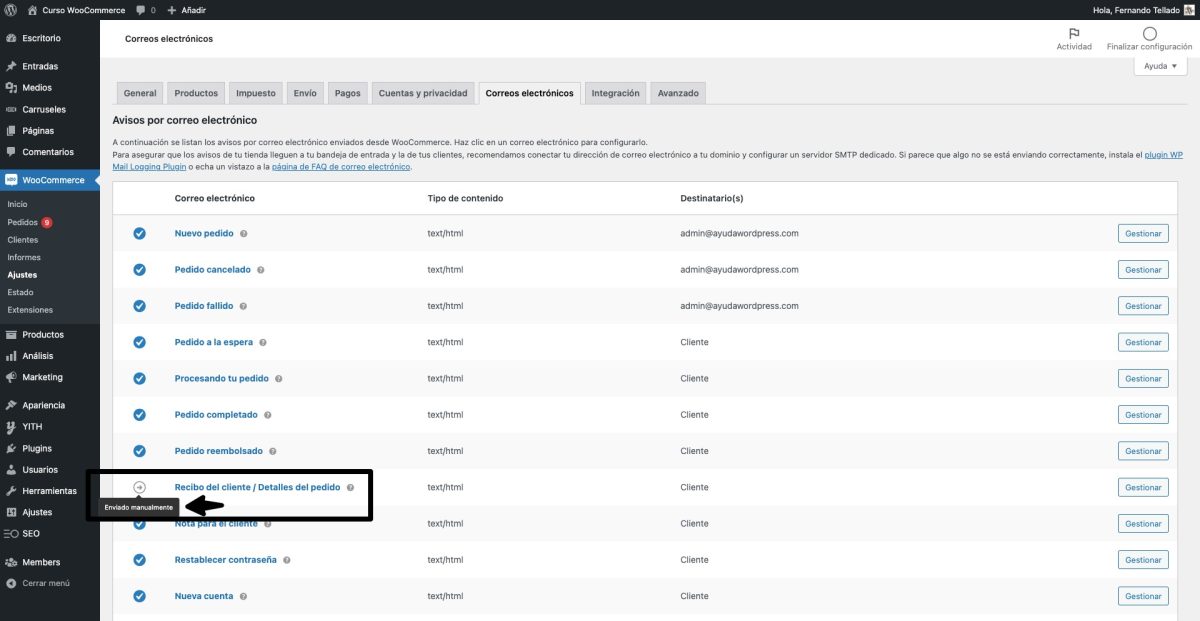Image resolution: width=1200 pixels, height=621 pixels.
Task: Click the Actividad flag icon
Action: point(1073,34)
